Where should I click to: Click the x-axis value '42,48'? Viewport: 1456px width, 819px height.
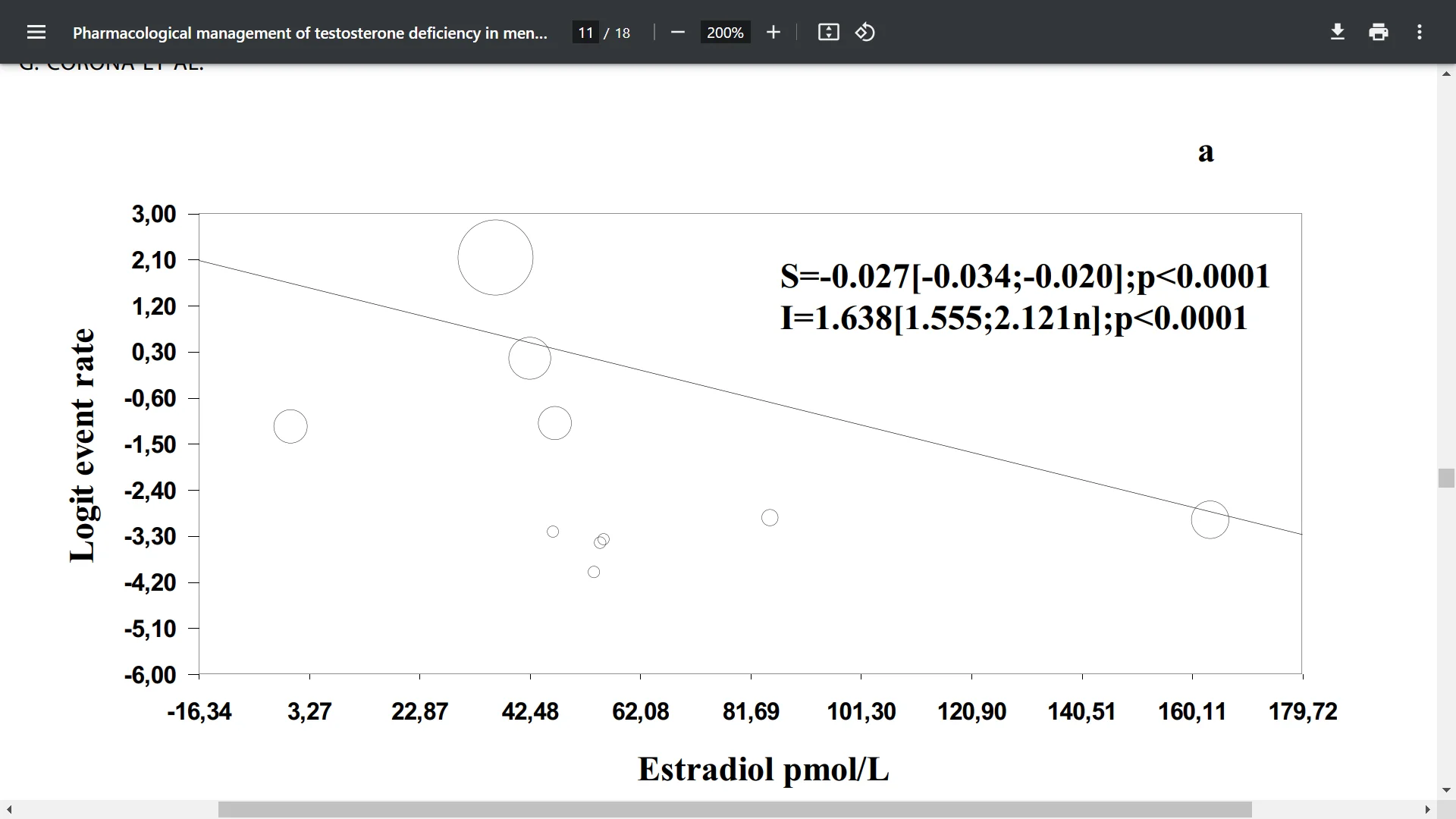click(530, 711)
